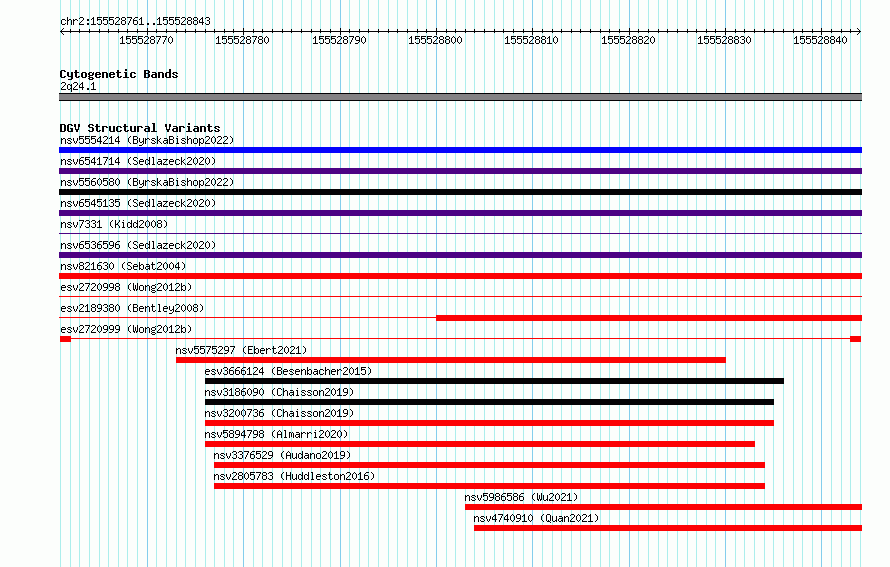890x567 pixels.
Task: Select the black nsv5560580 variant bar
Action: point(460,192)
